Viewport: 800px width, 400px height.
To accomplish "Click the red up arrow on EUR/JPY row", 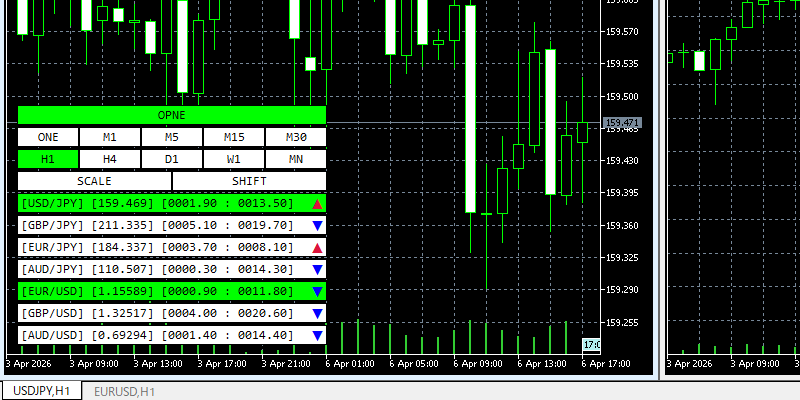I will pos(317,248).
